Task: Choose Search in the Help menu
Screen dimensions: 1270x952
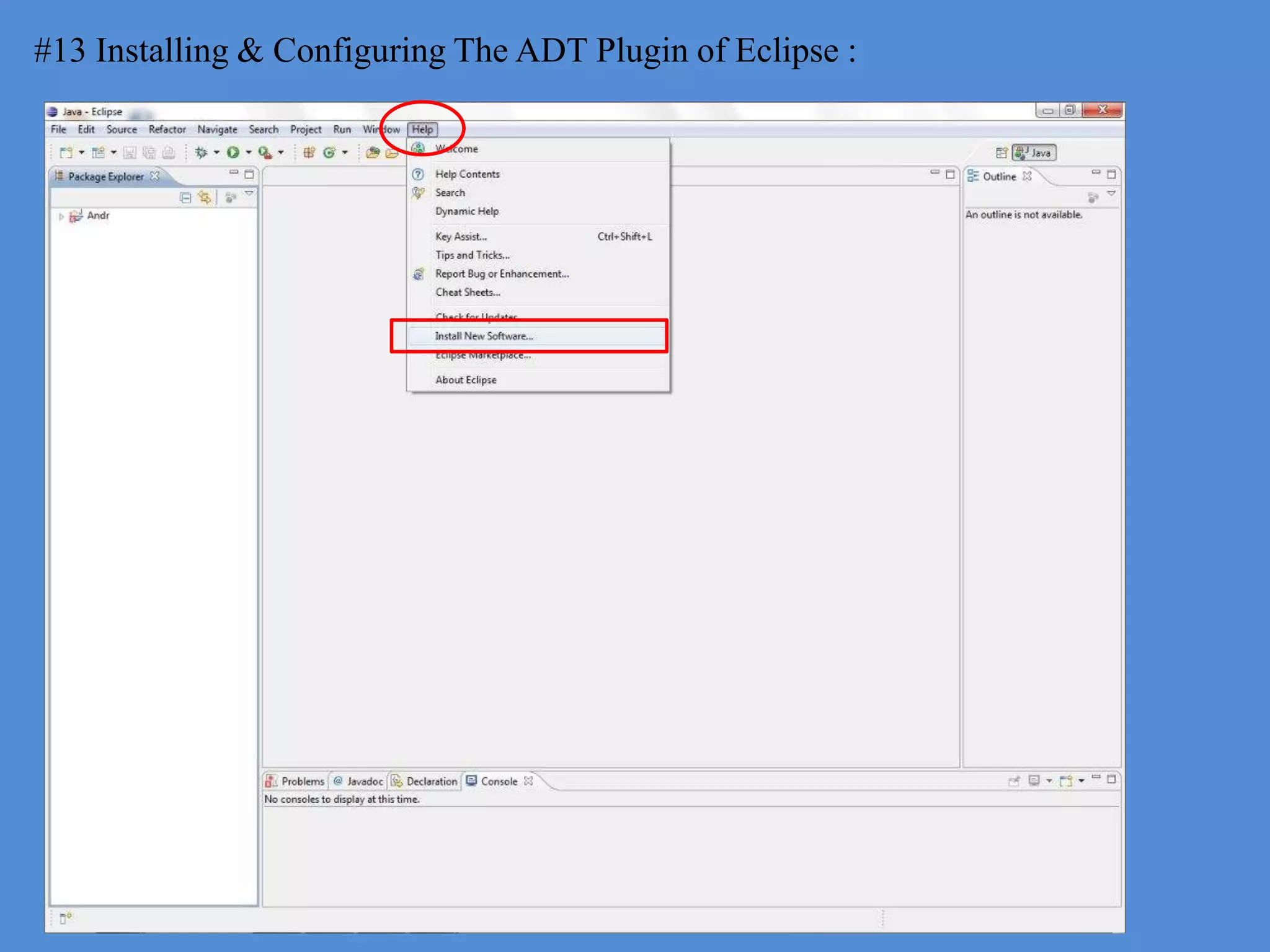Action: [538, 193]
